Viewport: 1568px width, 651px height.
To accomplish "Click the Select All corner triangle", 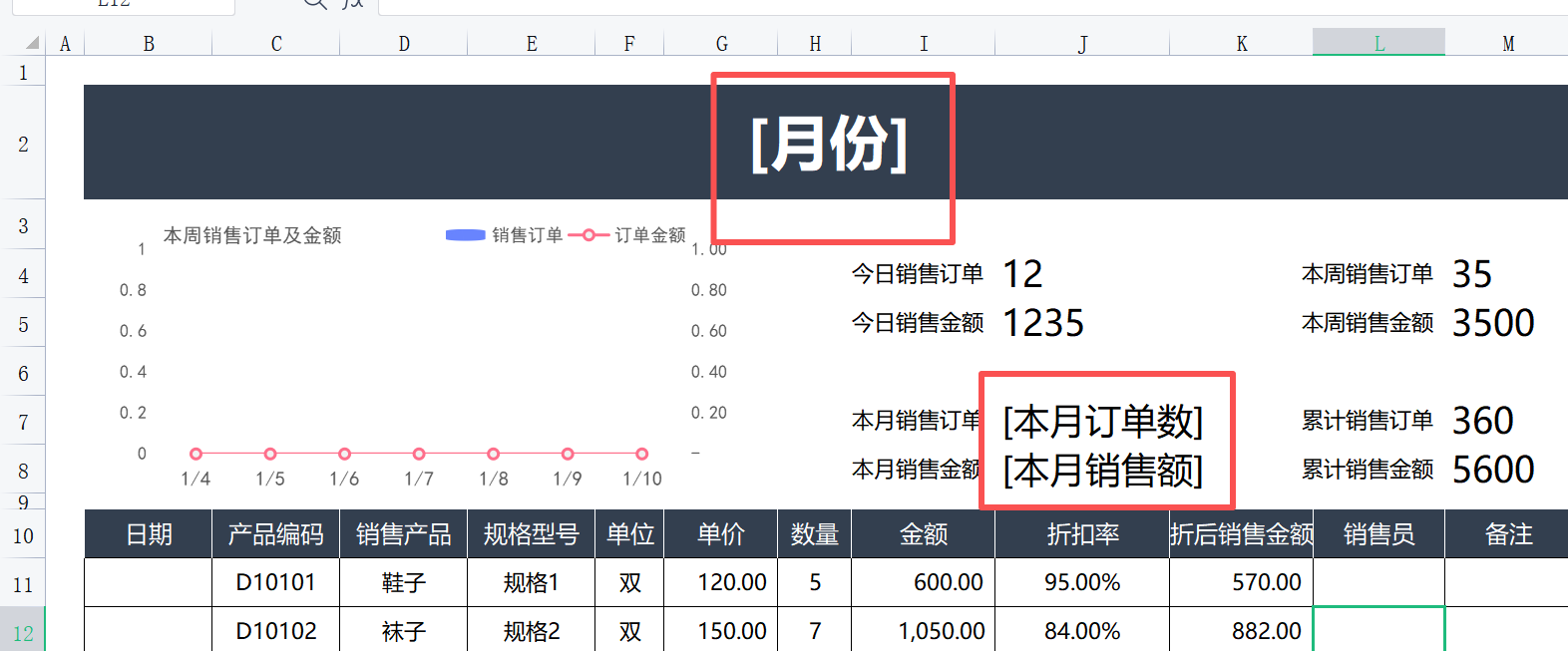I will click(33, 43).
